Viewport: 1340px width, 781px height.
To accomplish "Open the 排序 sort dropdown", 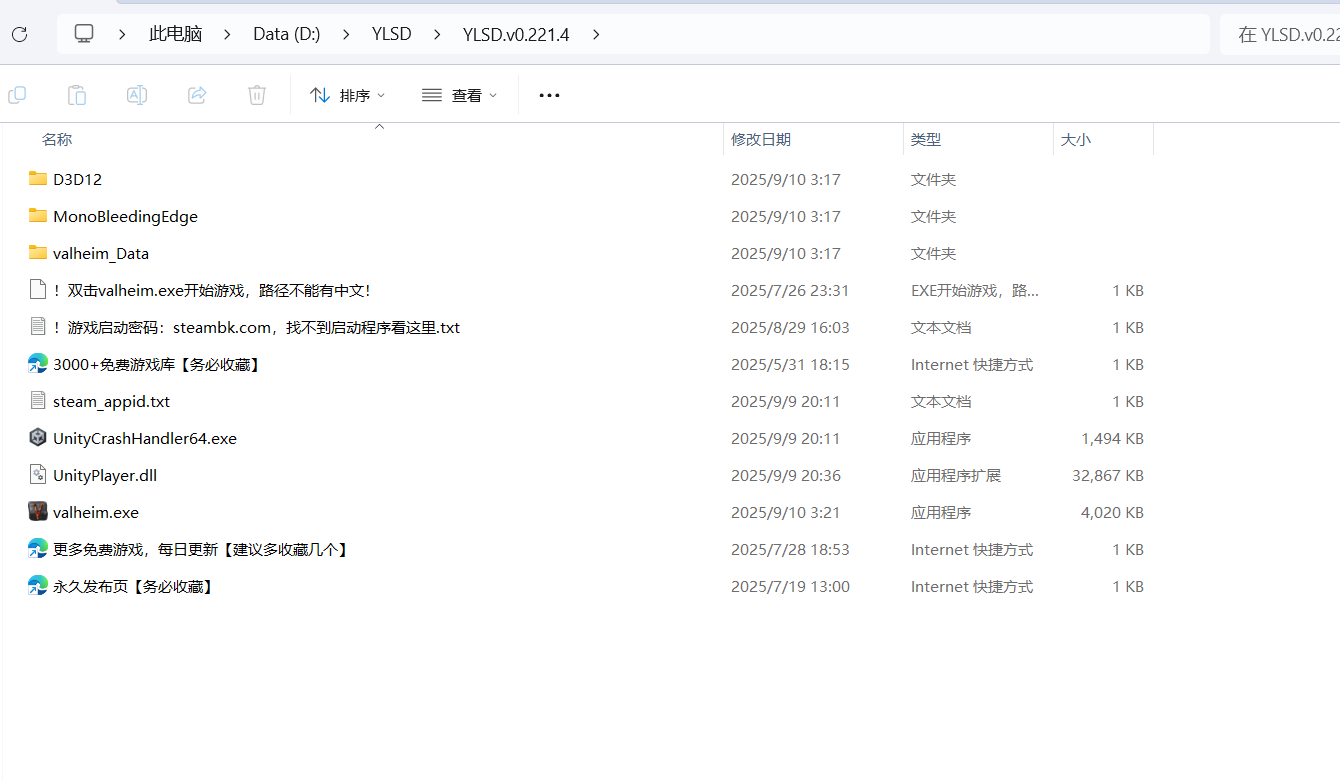I will (x=347, y=95).
